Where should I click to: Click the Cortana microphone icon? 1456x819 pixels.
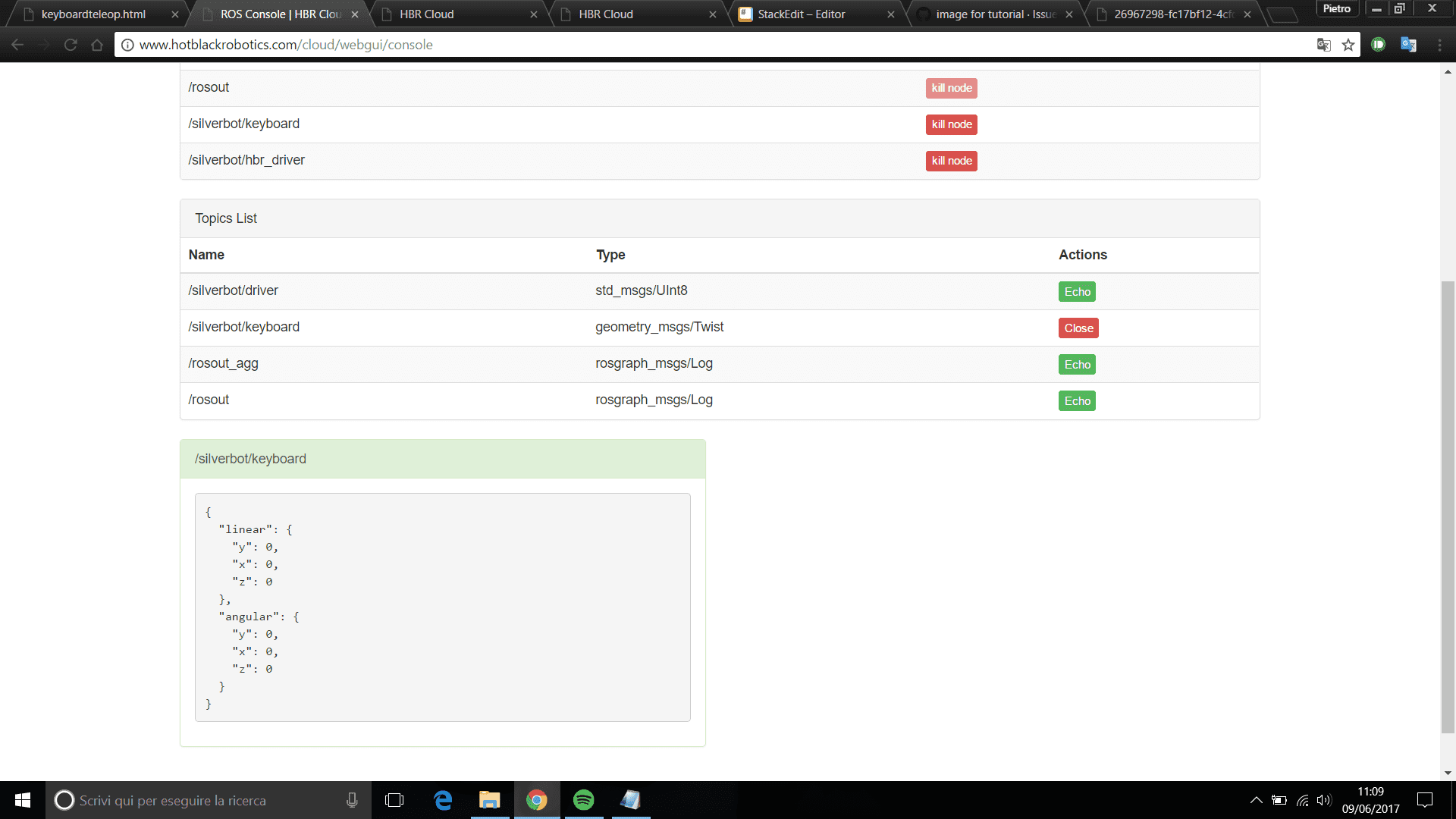pyautogui.click(x=352, y=800)
